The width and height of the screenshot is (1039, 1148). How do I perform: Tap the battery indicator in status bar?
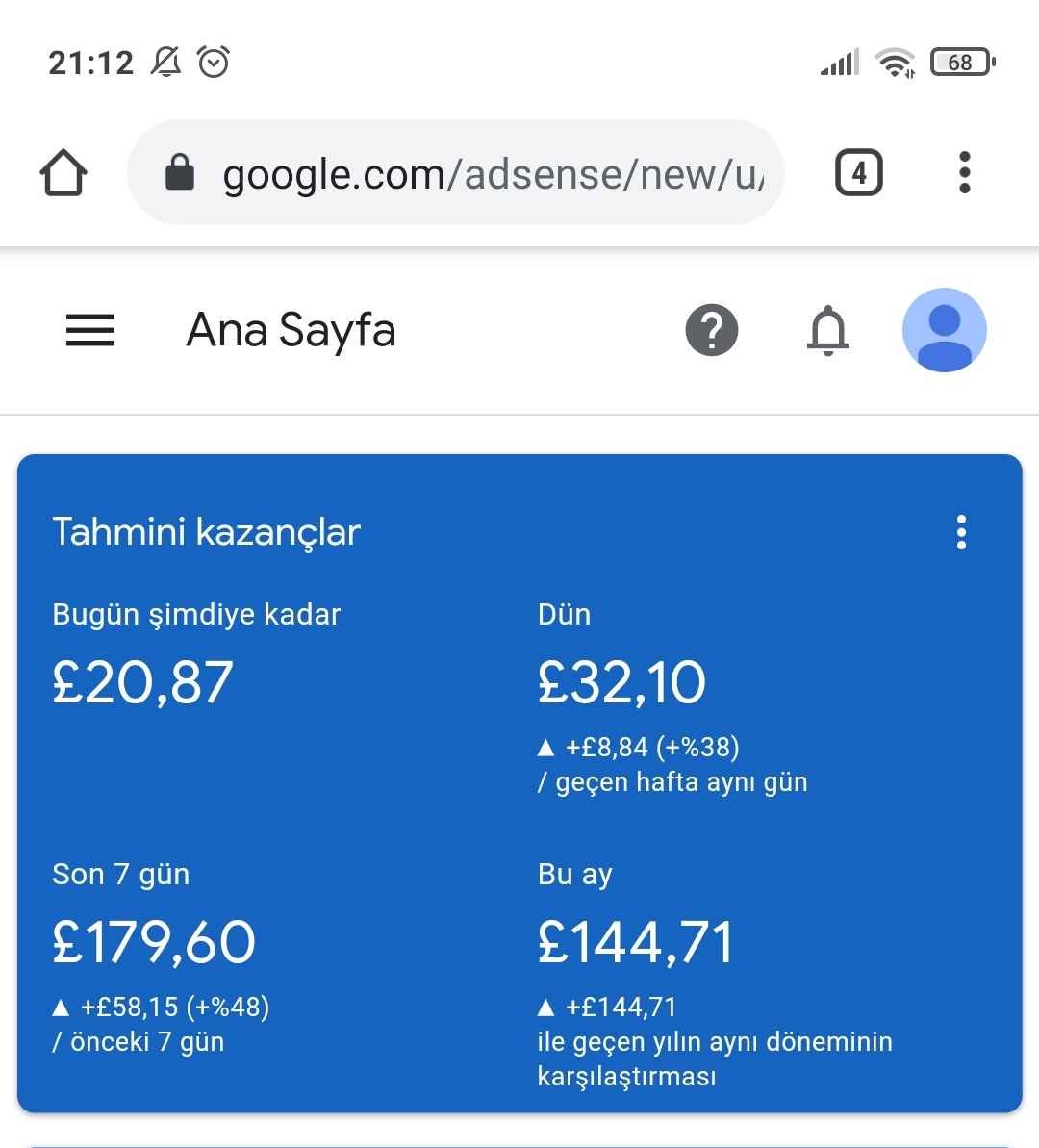(963, 63)
